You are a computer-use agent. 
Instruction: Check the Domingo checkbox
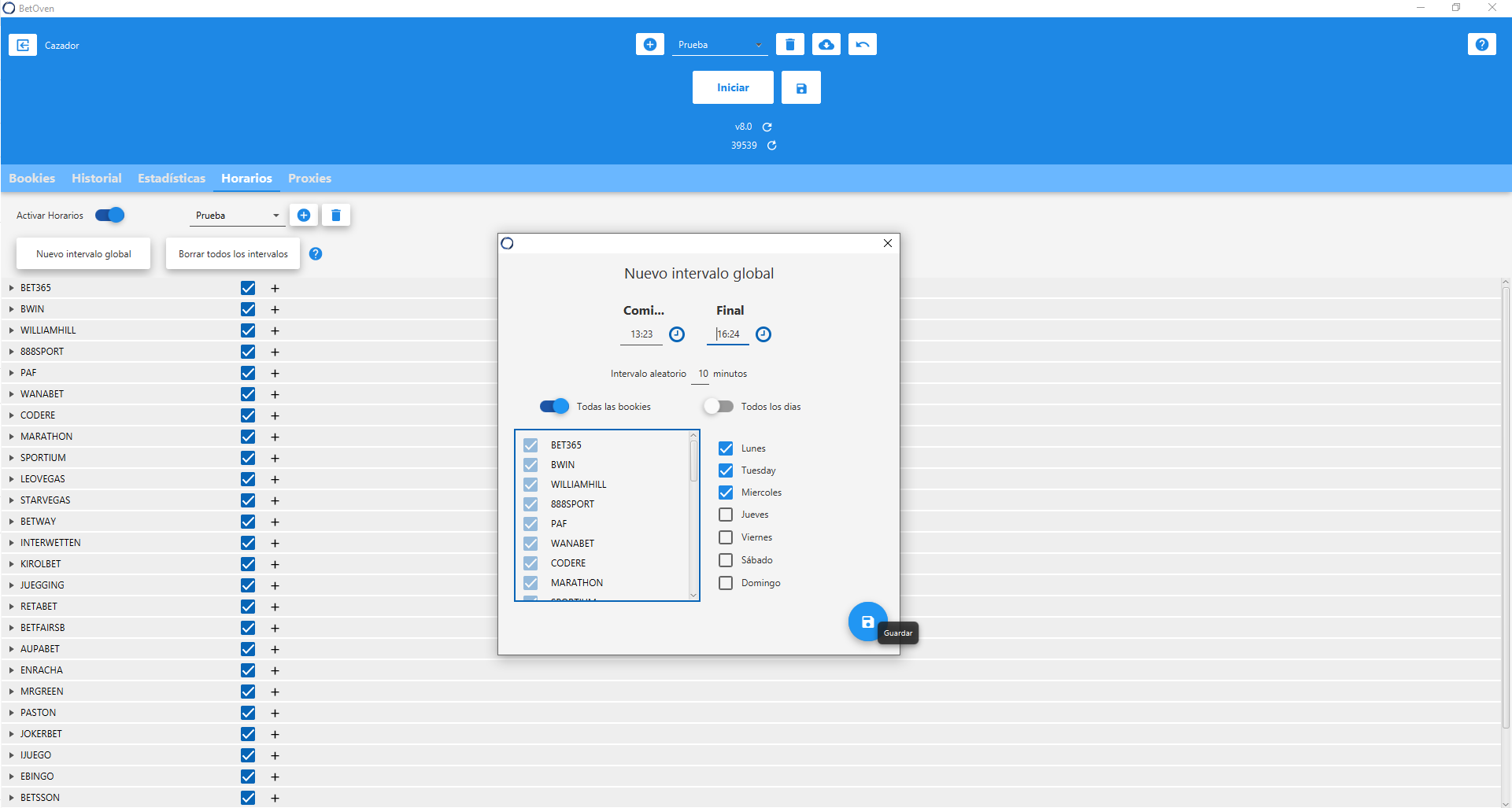726,583
